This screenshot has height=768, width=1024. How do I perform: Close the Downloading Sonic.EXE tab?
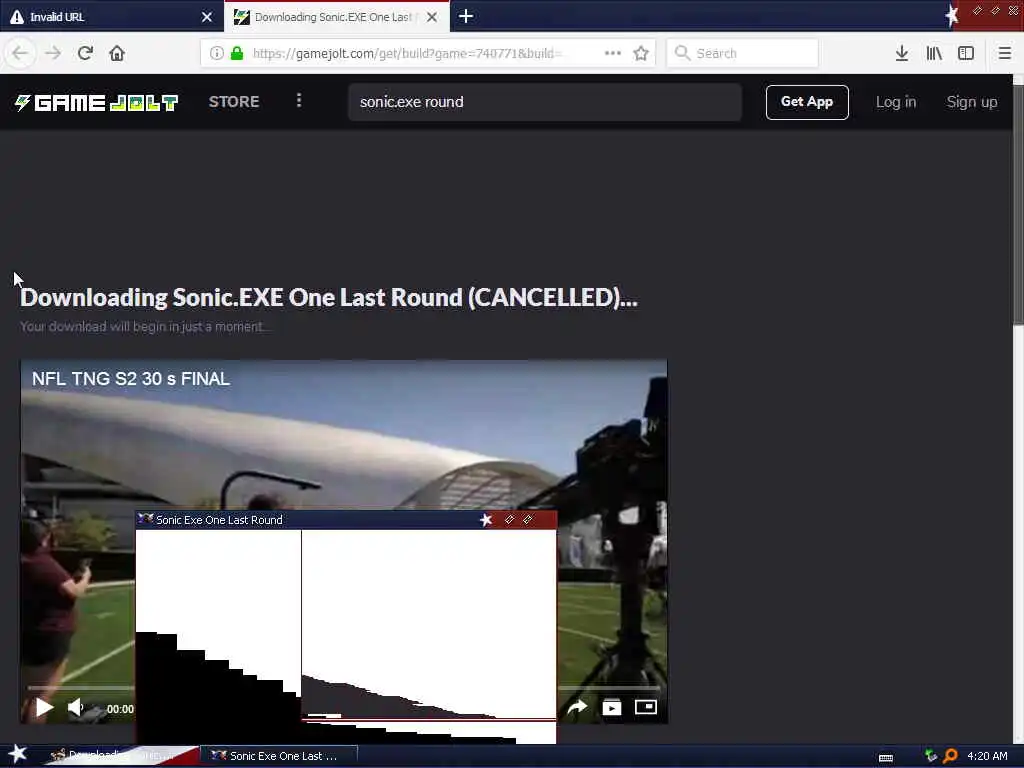tap(432, 17)
